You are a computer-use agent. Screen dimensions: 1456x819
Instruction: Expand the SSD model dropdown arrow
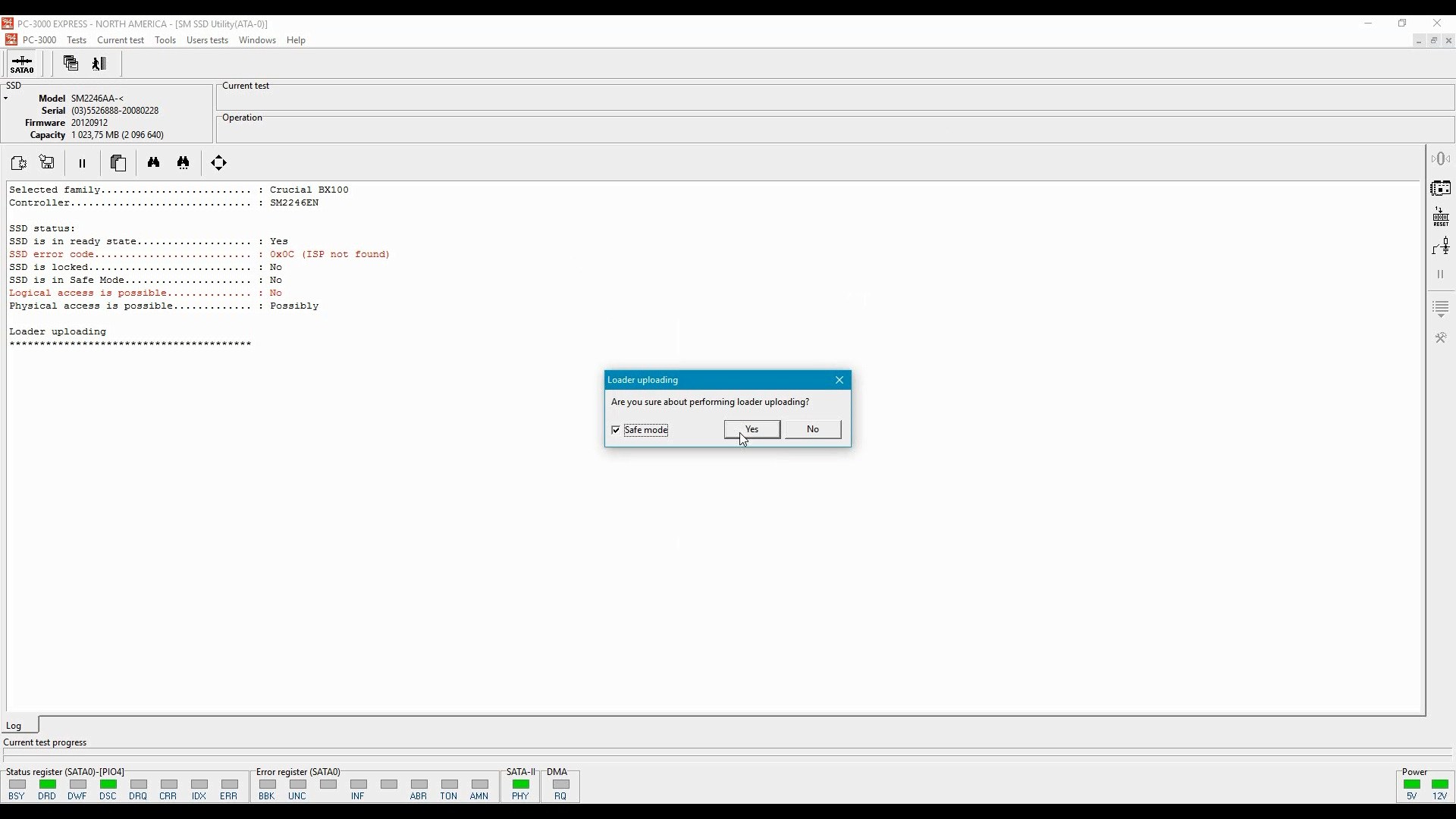pos(6,99)
